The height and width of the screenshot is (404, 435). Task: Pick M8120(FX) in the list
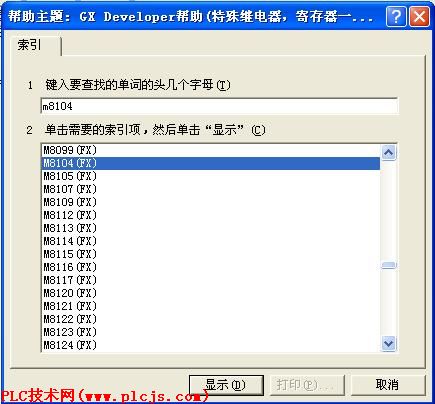coord(211,293)
